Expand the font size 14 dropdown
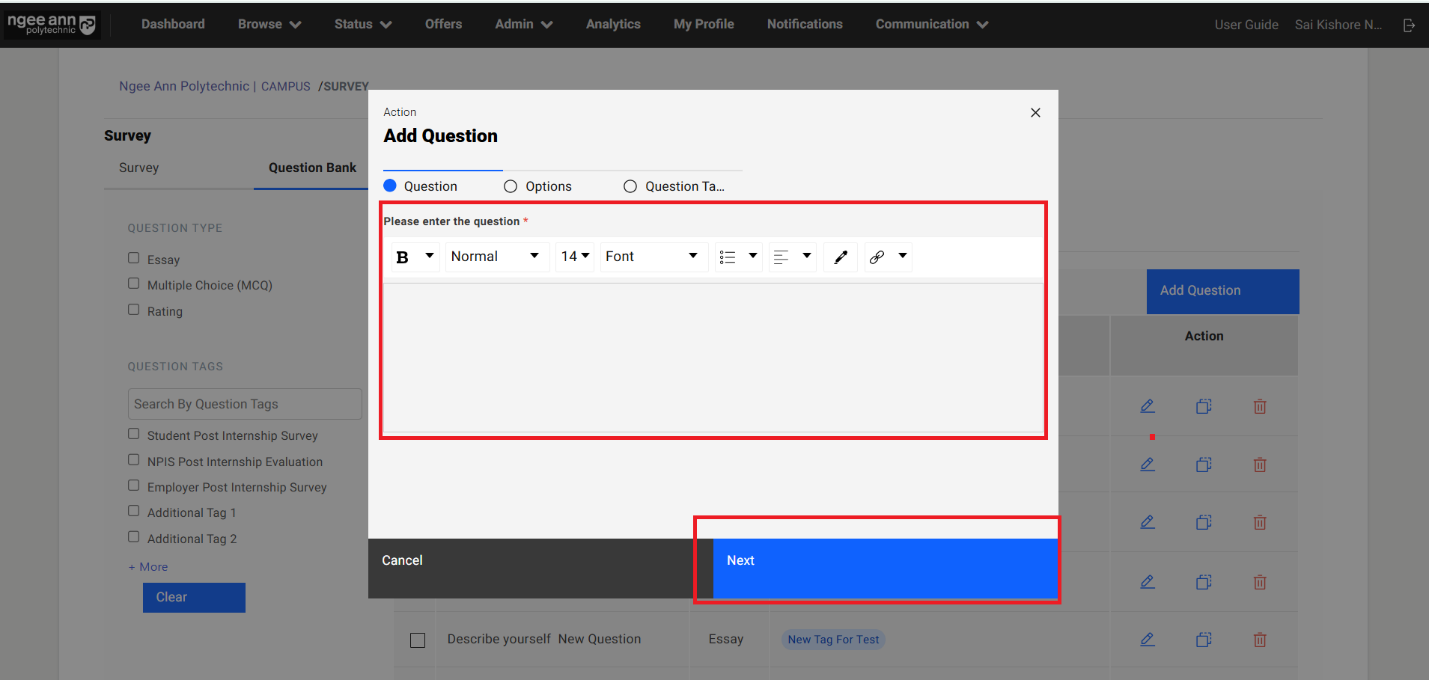1429x680 pixels. pos(576,257)
